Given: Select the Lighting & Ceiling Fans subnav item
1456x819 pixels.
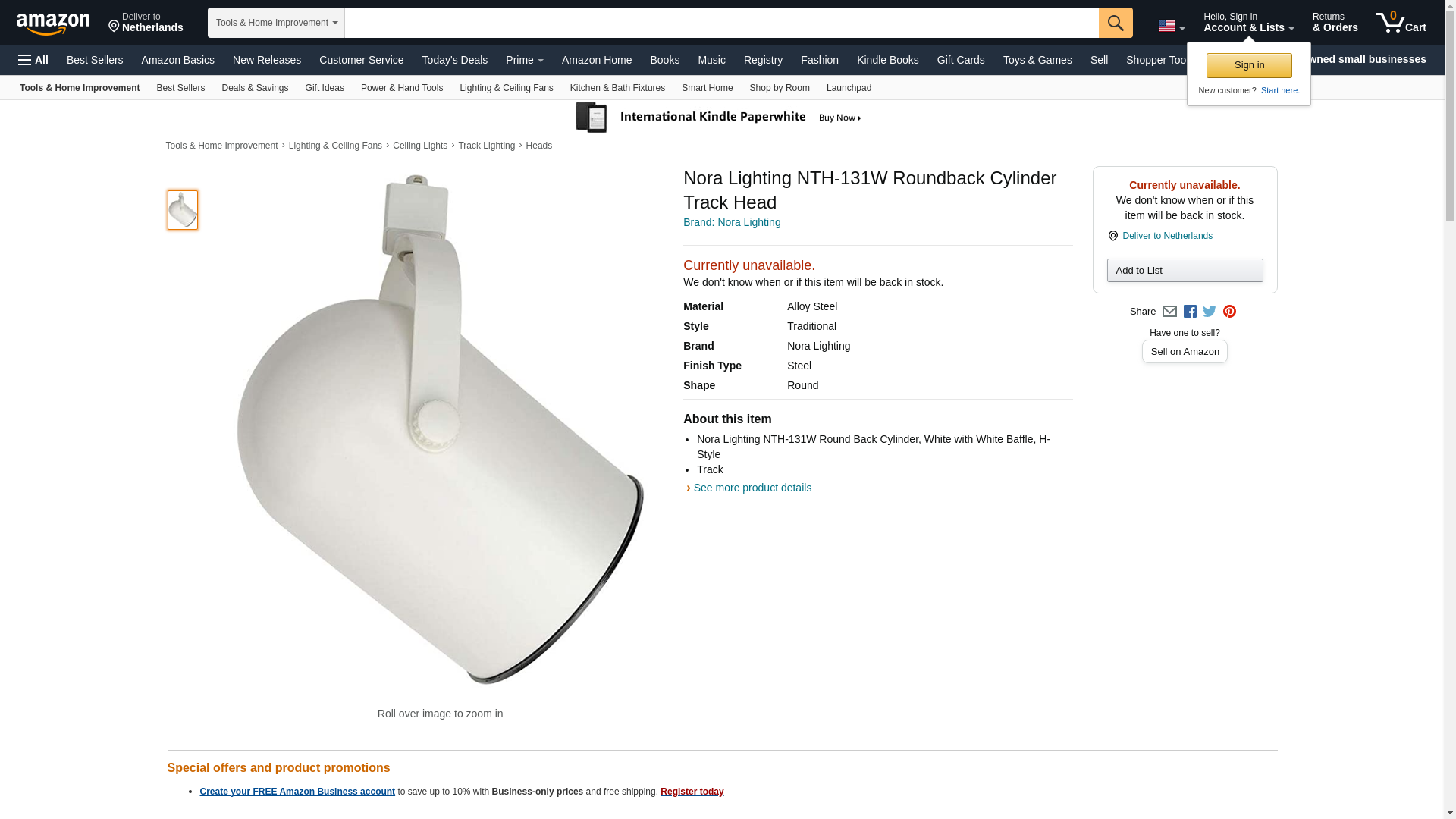Looking at the screenshot, I should pyautogui.click(x=506, y=88).
